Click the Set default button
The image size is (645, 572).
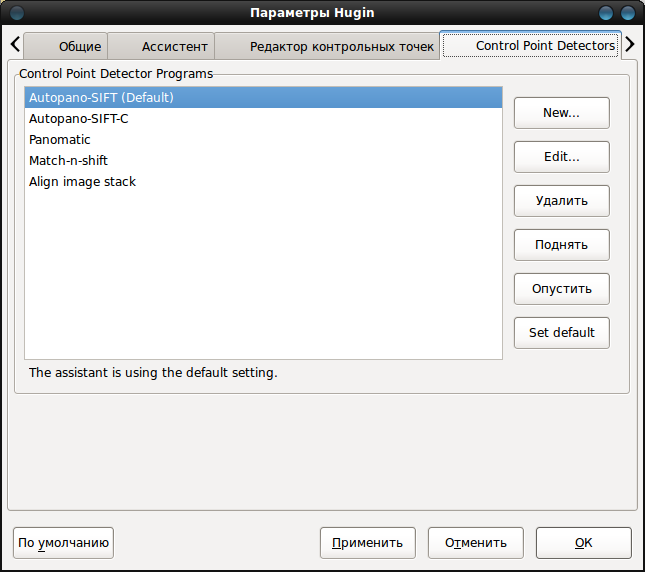click(561, 333)
